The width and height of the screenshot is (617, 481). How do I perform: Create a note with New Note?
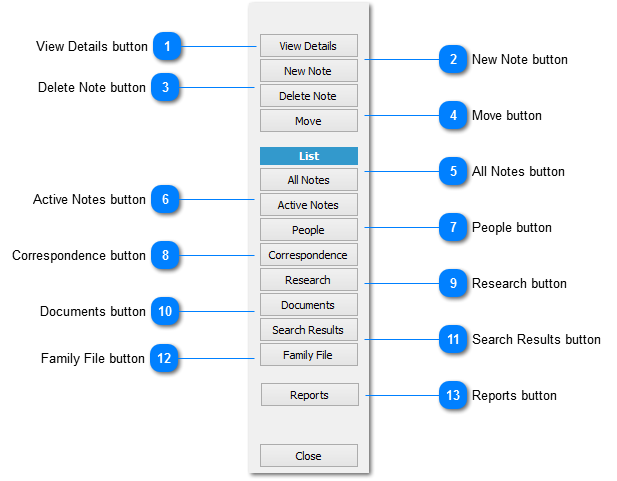pyautogui.click(x=308, y=71)
